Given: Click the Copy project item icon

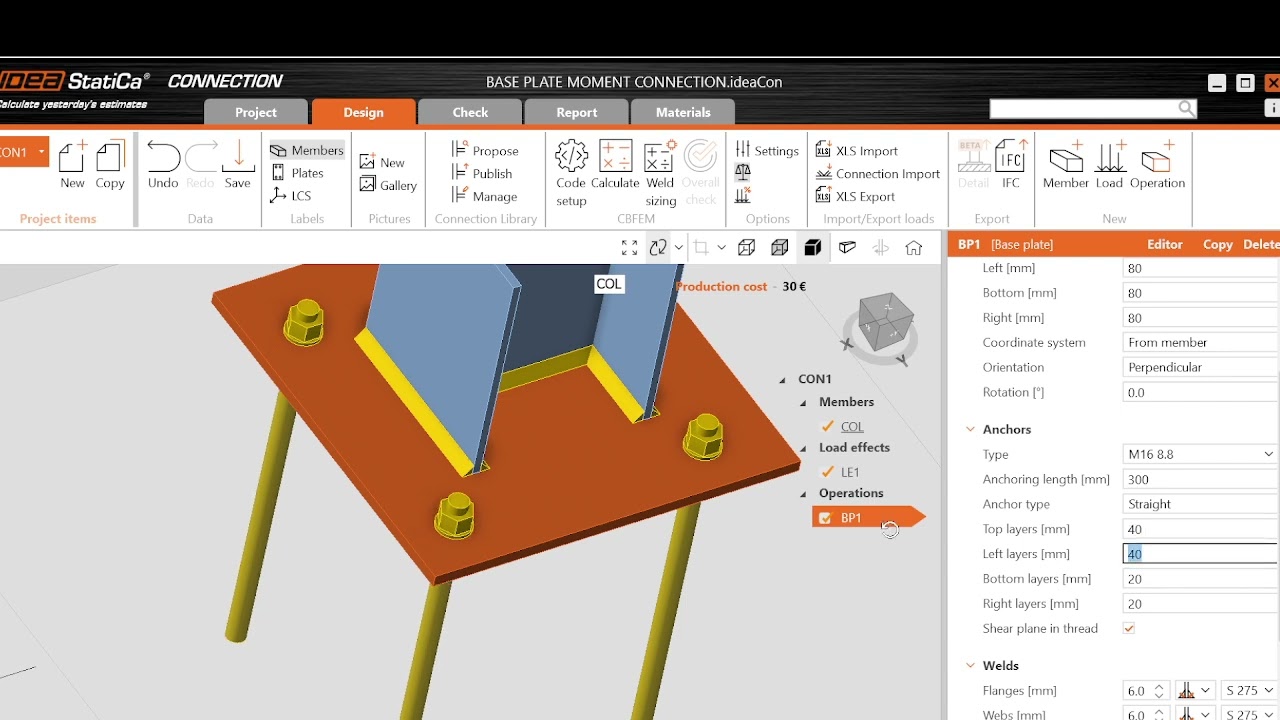Looking at the screenshot, I should pyautogui.click(x=110, y=165).
